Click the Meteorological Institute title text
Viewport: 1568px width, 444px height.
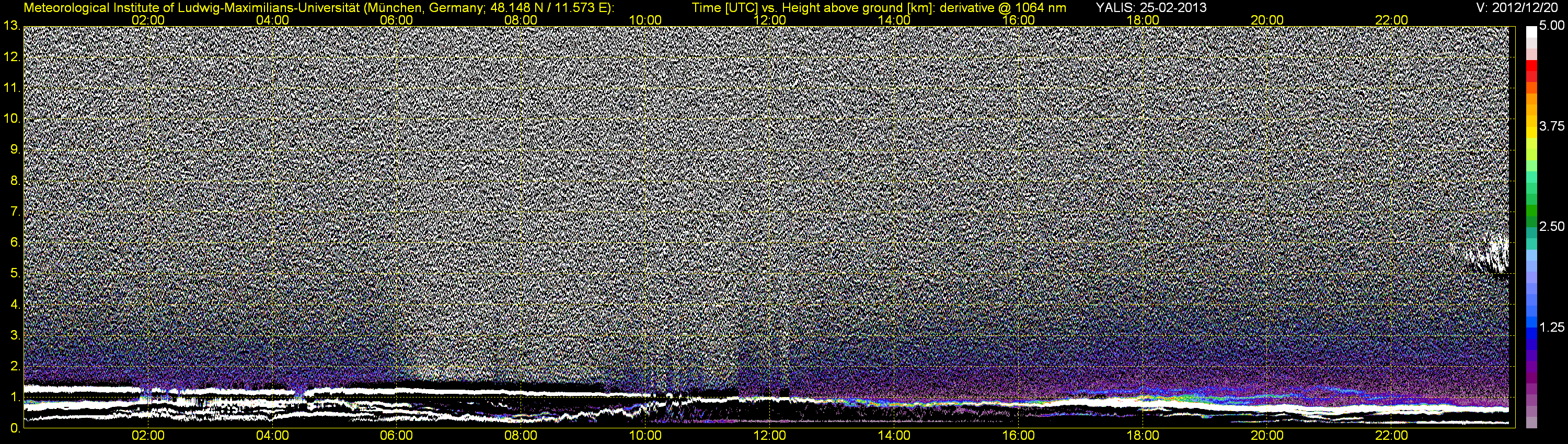(x=319, y=8)
